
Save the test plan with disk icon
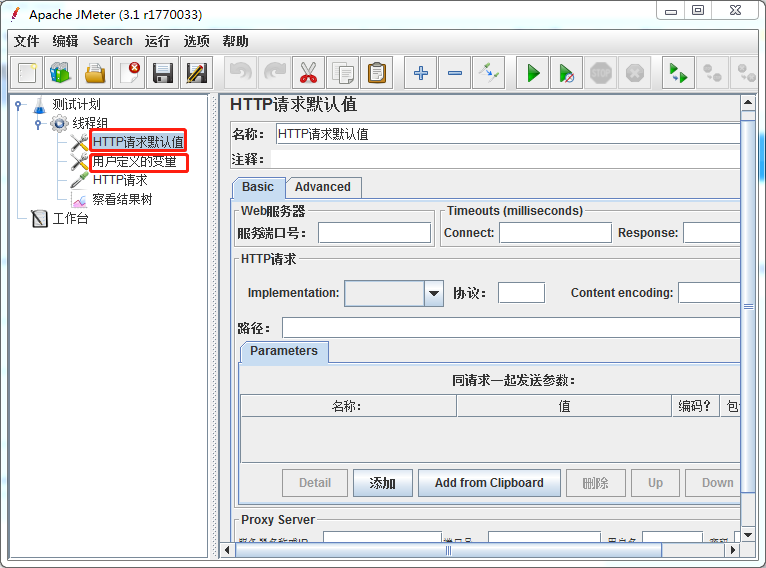click(163, 73)
